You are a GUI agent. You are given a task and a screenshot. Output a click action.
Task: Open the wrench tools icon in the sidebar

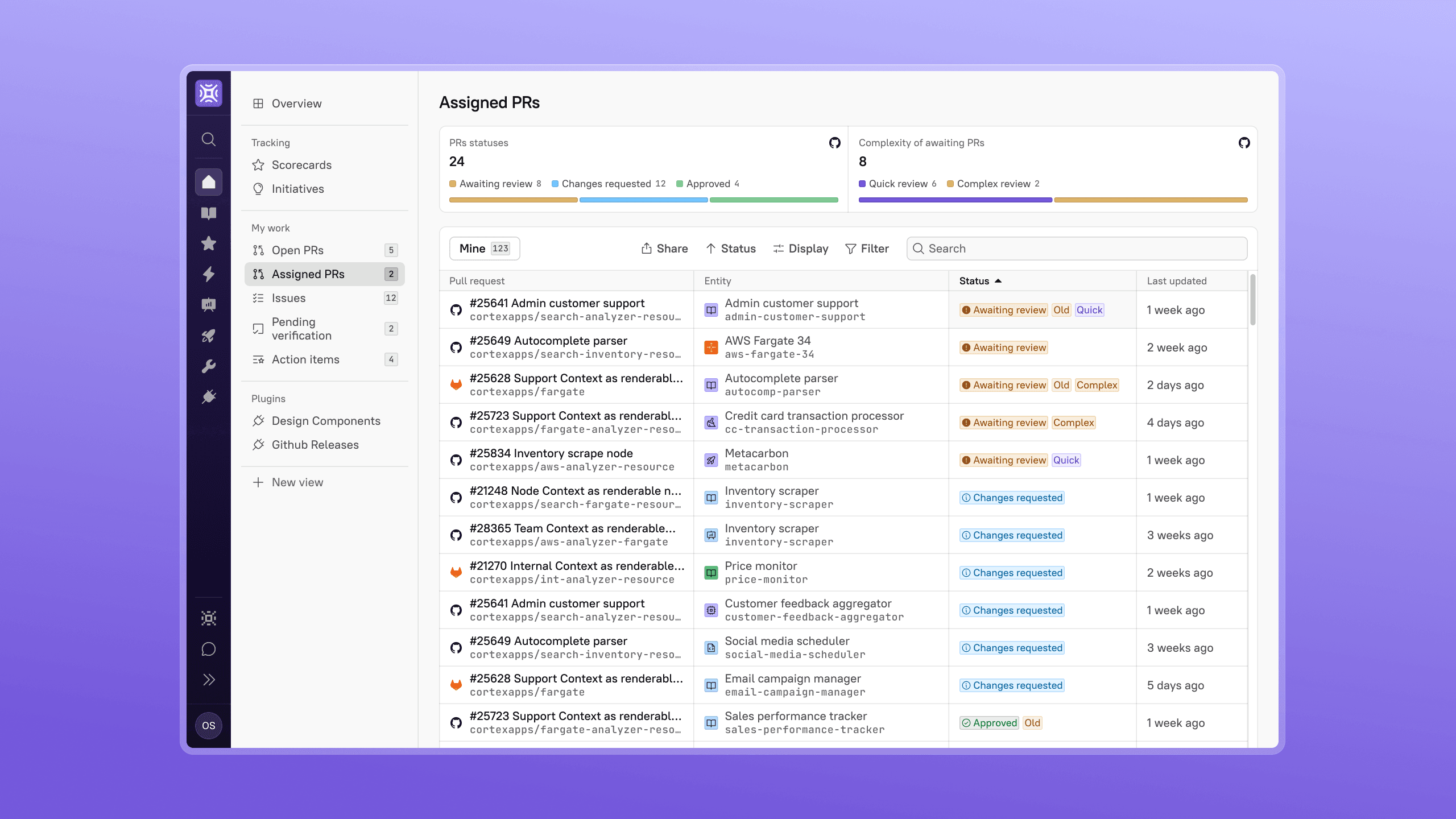209,366
